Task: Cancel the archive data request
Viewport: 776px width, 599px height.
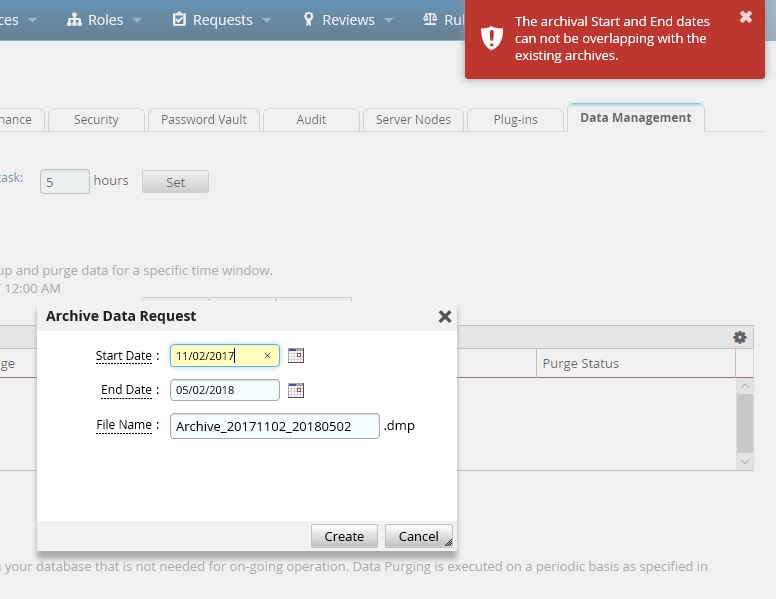Action: (x=418, y=536)
